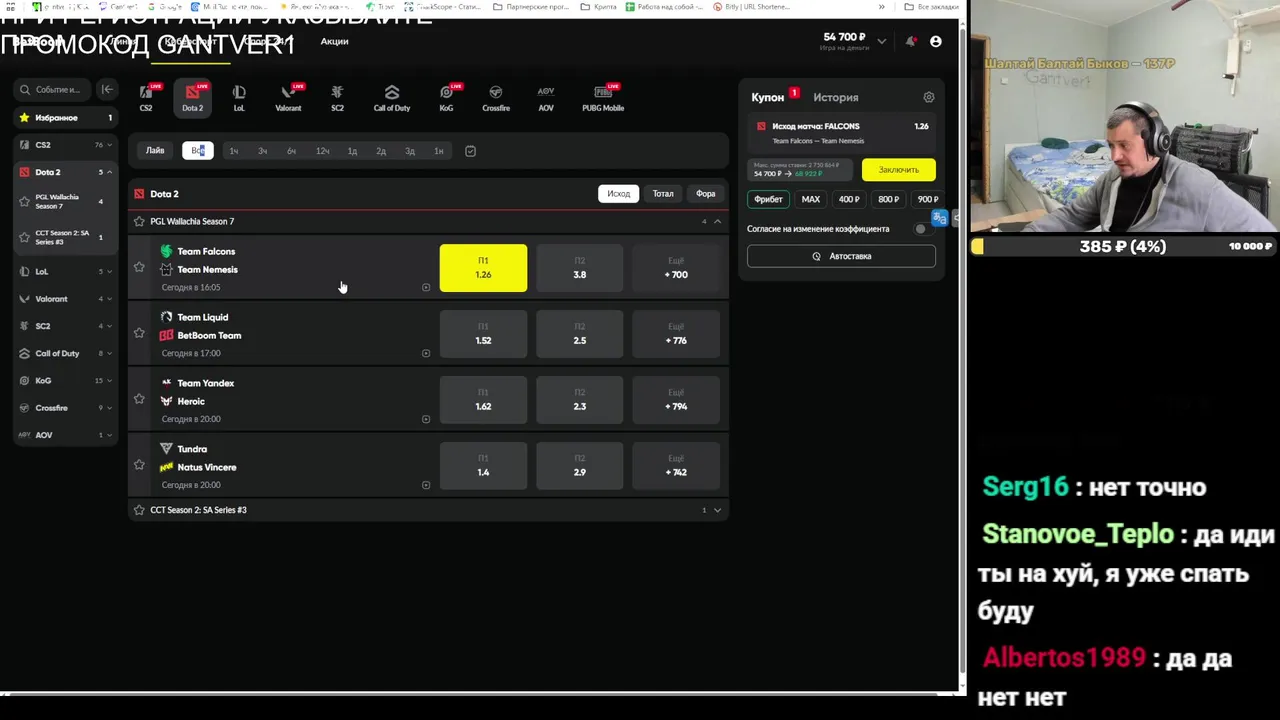Open stats icon for Team Yandex match
The height and width of the screenshot is (720, 1280).
(x=426, y=419)
